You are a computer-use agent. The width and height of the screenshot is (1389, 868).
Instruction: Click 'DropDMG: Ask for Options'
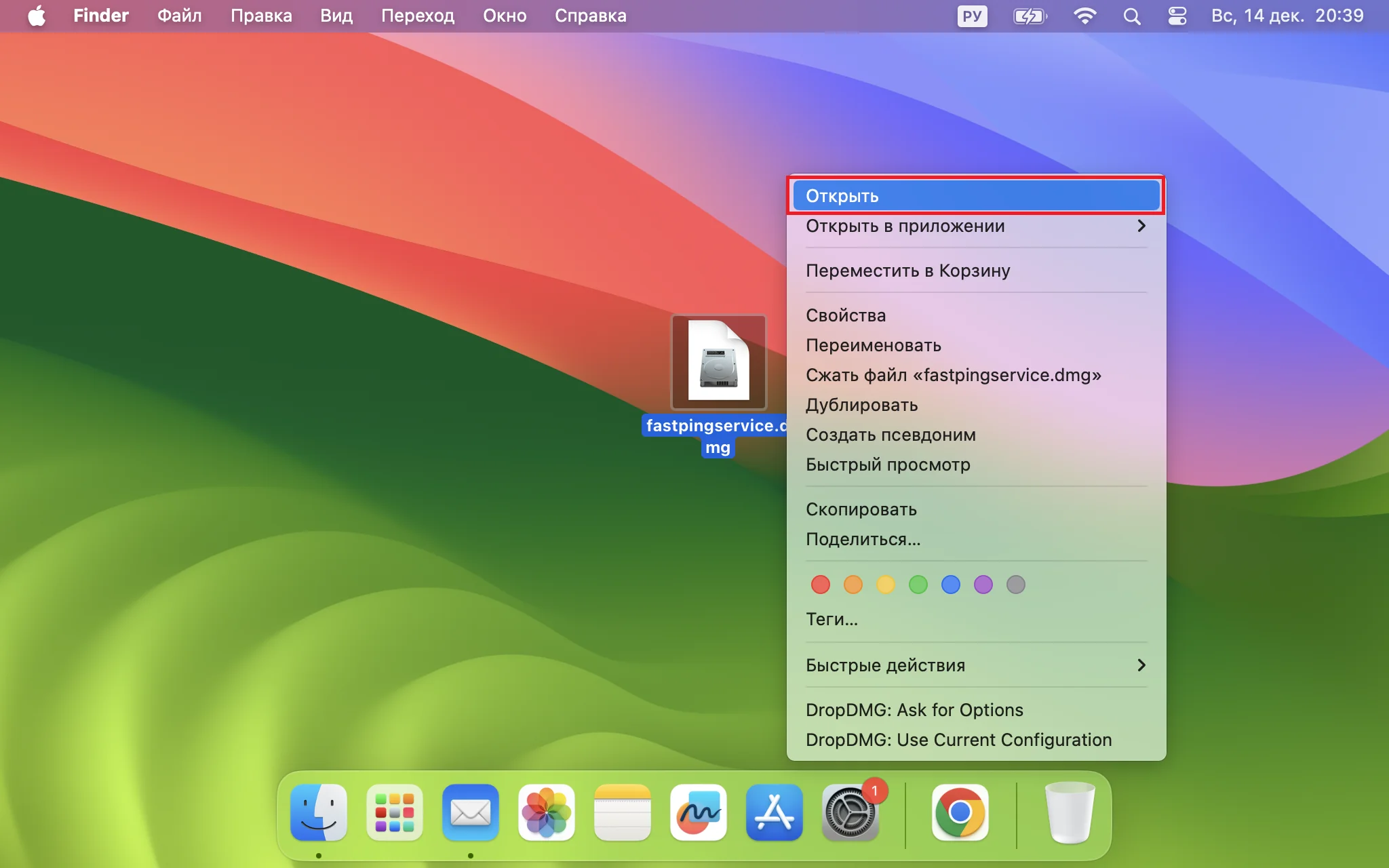[914, 710]
